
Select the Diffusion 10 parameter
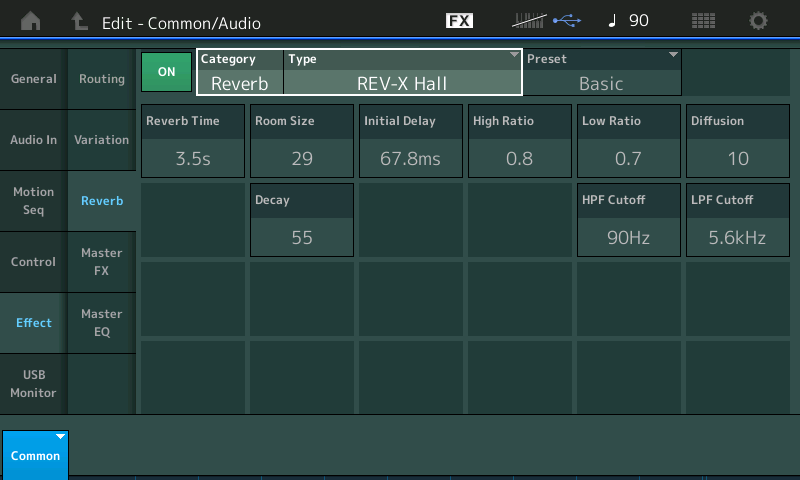(x=738, y=141)
